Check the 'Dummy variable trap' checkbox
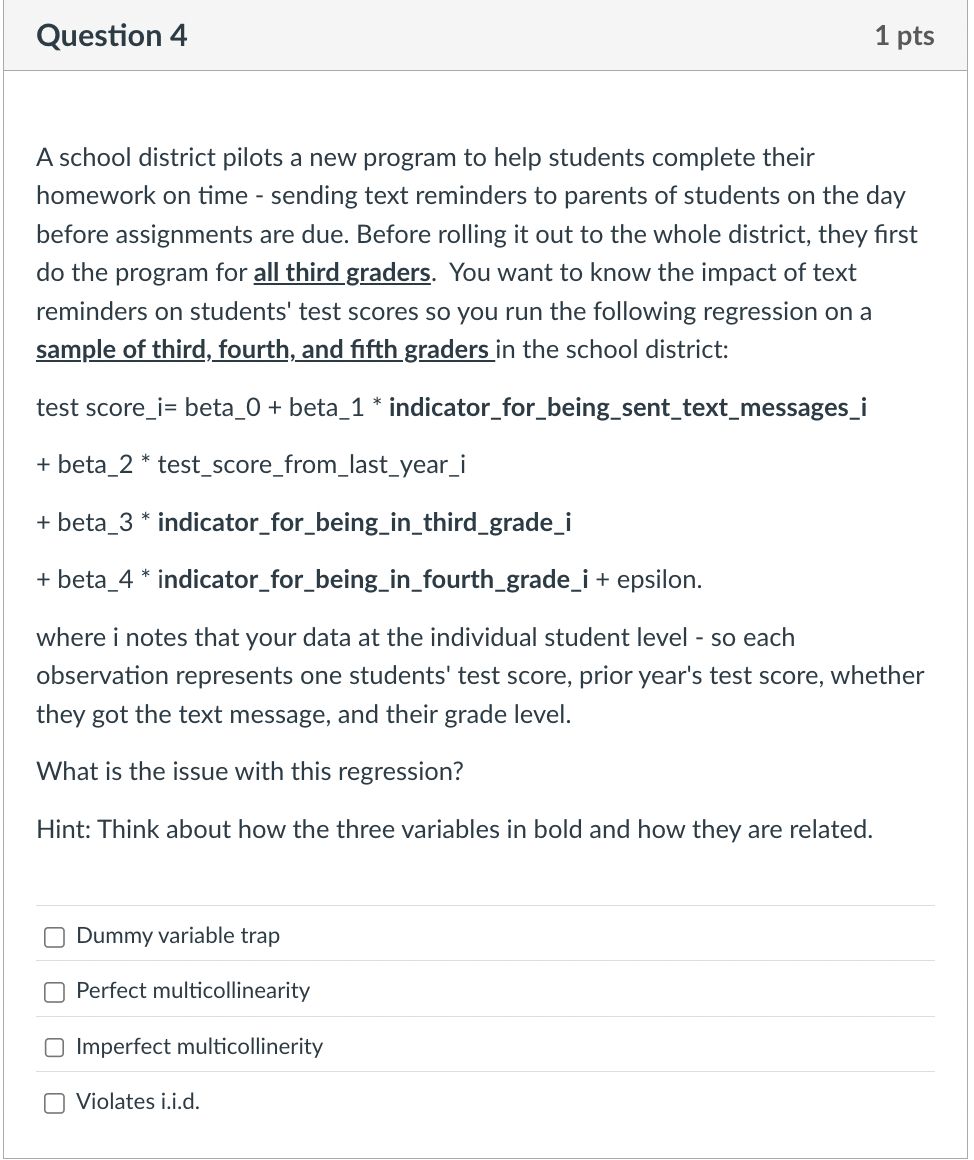This screenshot has width=974, height=1160. coord(54,937)
